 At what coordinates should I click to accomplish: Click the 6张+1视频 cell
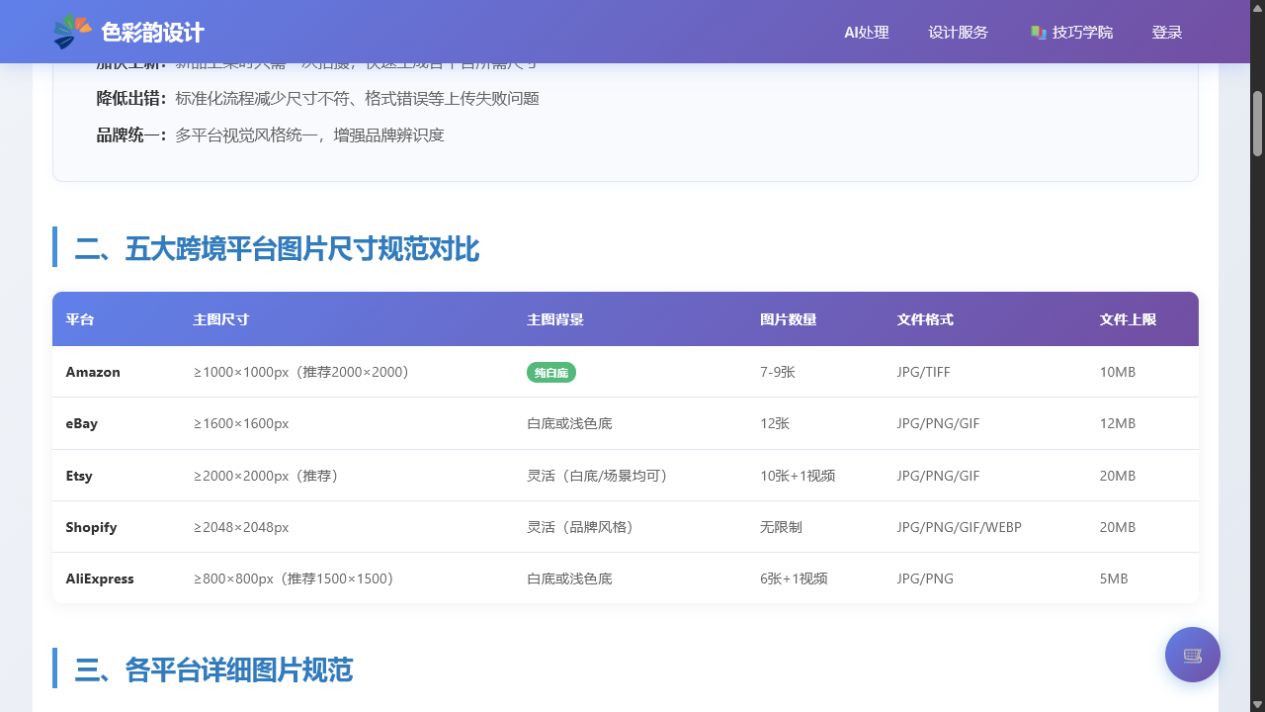point(794,579)
